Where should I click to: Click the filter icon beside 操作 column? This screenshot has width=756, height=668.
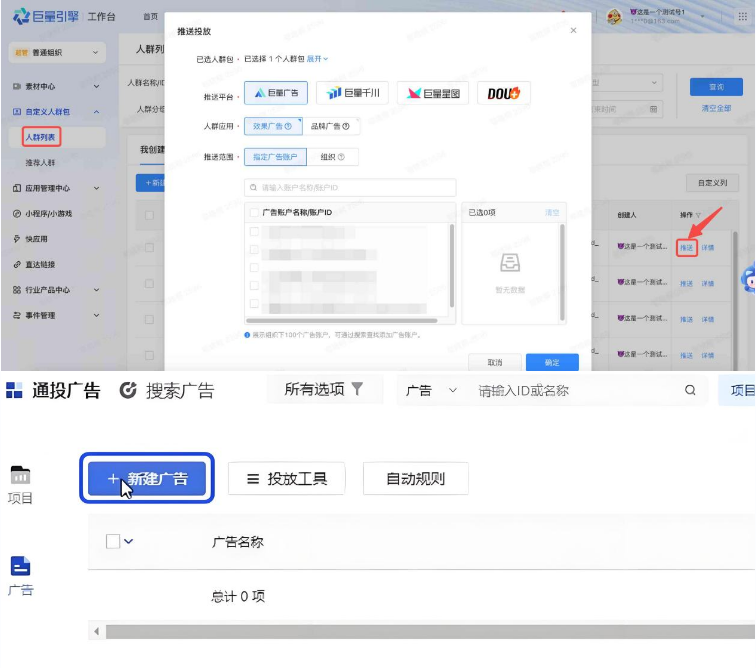[698, 215]
